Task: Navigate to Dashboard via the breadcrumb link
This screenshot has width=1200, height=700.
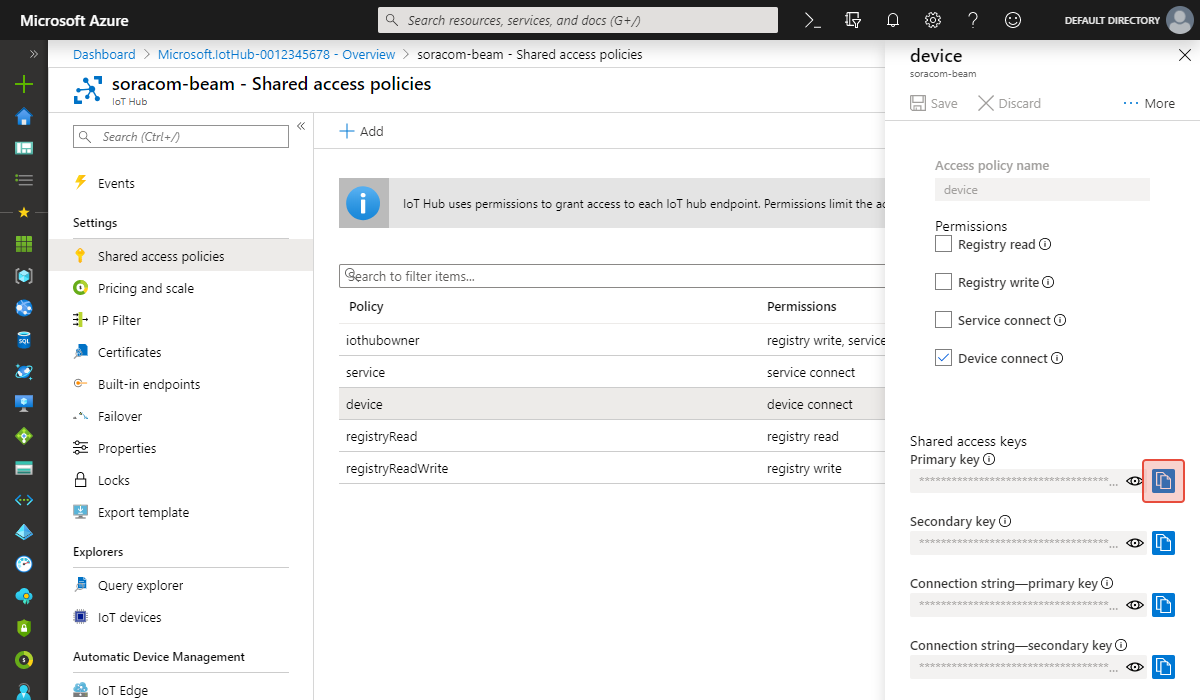Action: 104,54
